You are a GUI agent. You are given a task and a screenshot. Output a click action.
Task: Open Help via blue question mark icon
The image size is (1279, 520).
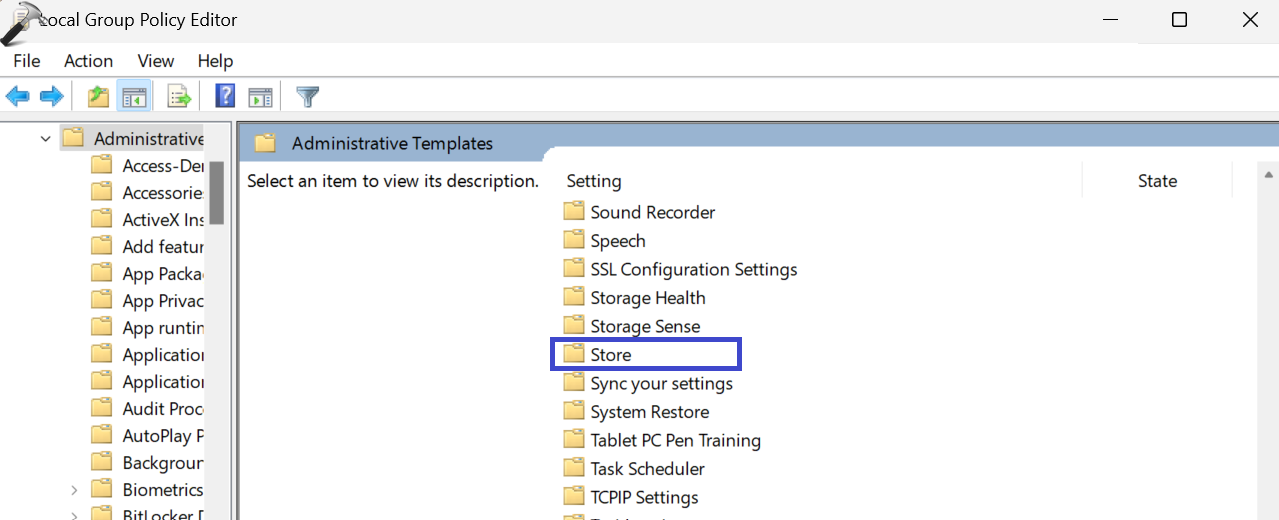[225, 97]
